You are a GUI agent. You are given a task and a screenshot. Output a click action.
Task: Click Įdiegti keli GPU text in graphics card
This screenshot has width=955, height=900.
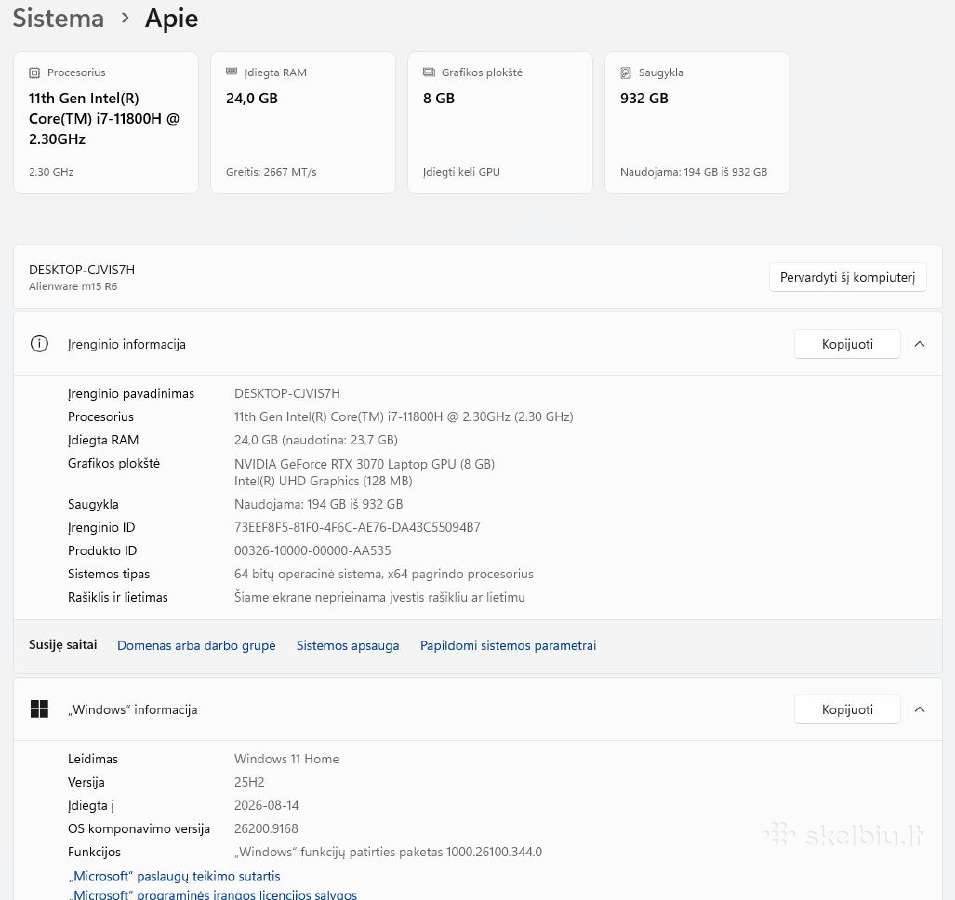[461, 172]
